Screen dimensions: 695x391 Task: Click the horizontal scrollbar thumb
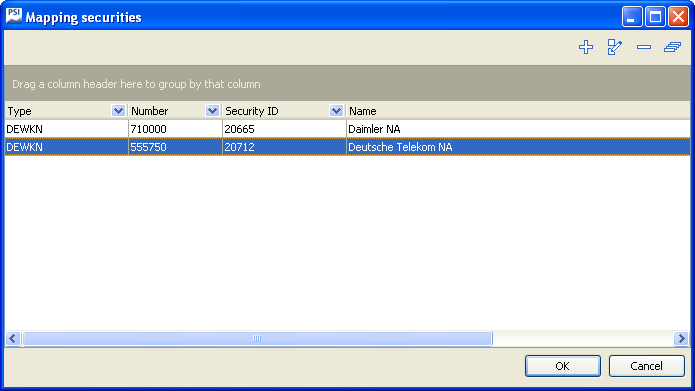click(x=257, y=339)
